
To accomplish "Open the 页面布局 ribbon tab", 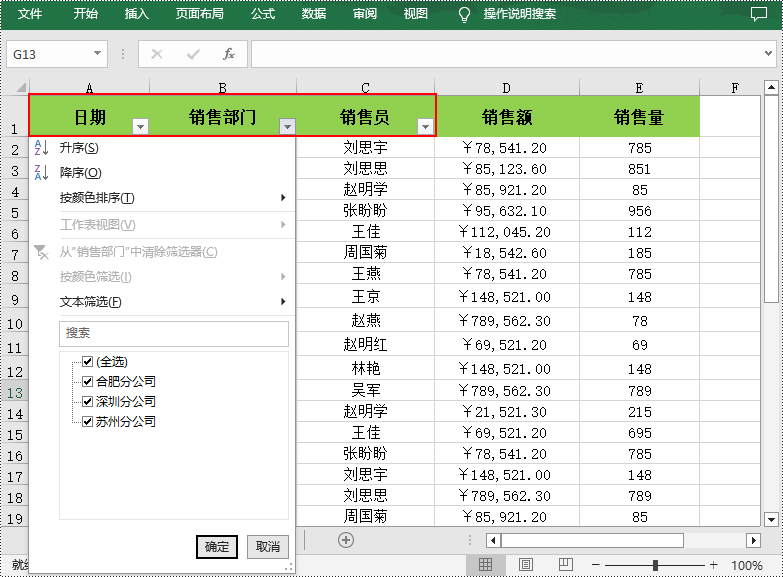I will 200,14.
